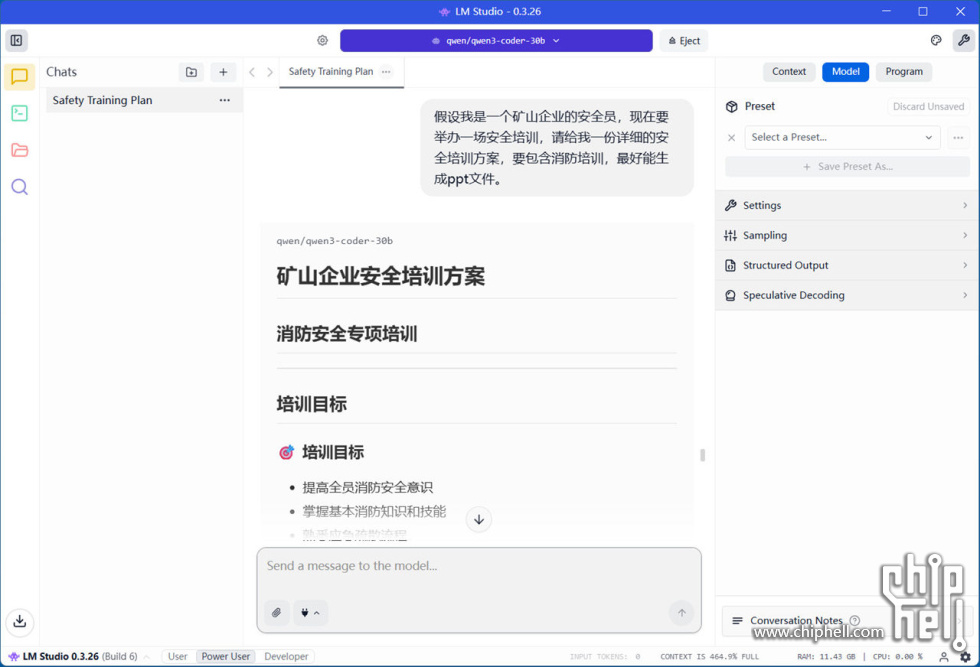Click the CPU 0.00 % readout
This screenshot has height=667, width=980.
[x=898, y=656]
